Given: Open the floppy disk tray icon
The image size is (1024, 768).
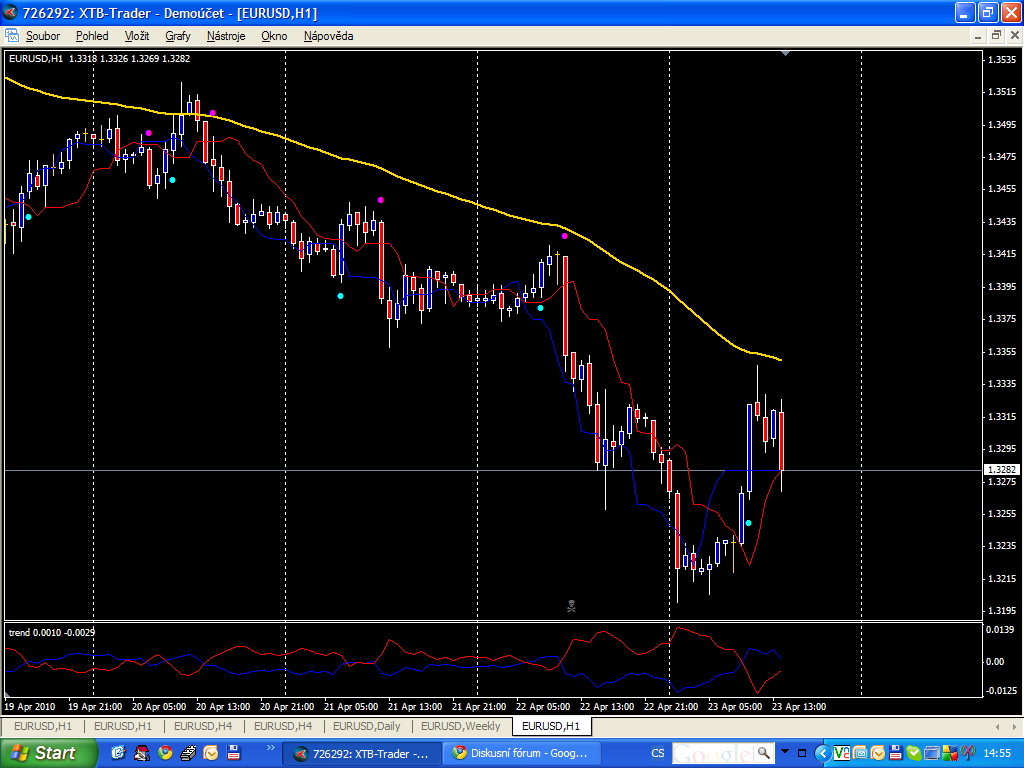Looking at the screenshot, I should pyautogui.click(x=896, y=753).
